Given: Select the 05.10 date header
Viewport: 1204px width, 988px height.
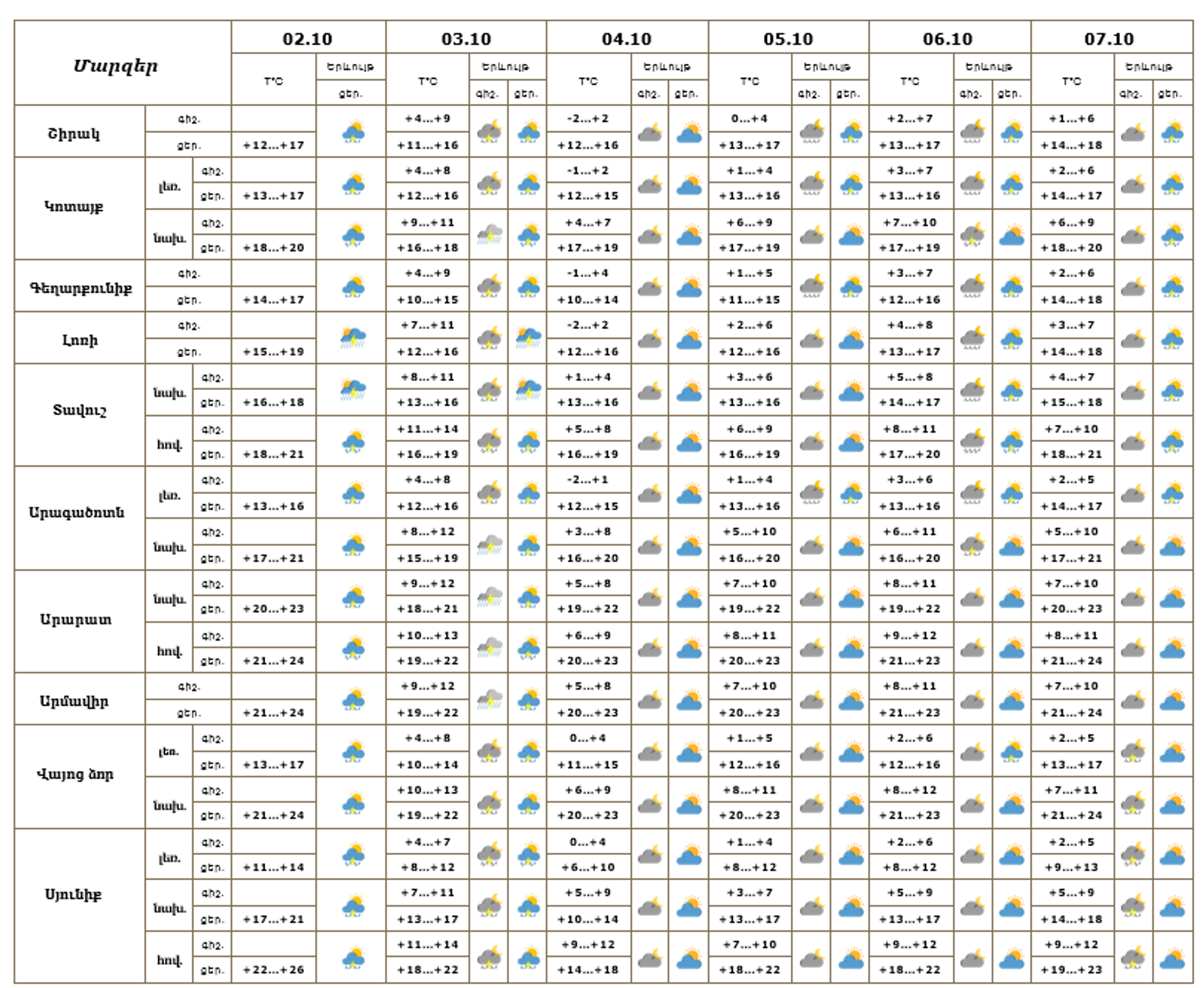Looking at the screenshot, I should point(788,39).
